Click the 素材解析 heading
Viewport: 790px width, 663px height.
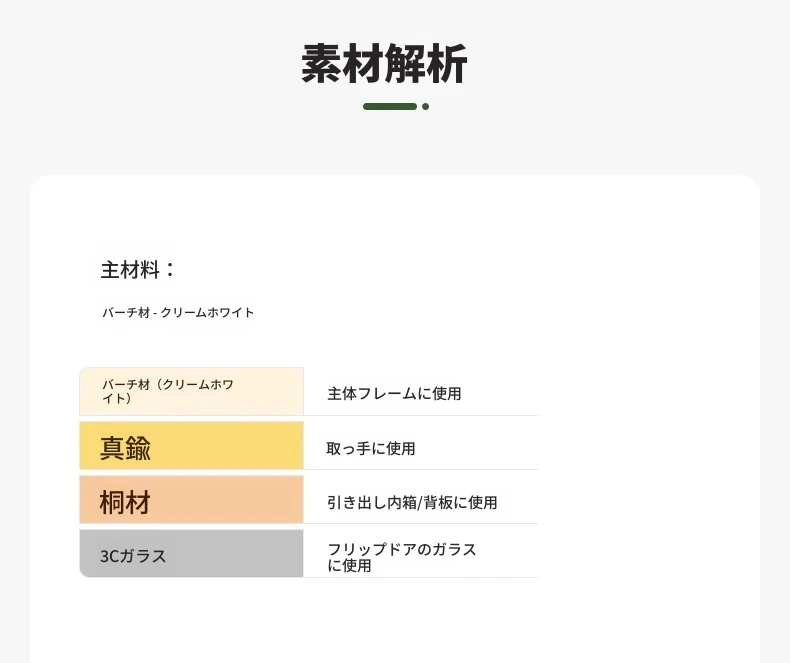point(384,63)
